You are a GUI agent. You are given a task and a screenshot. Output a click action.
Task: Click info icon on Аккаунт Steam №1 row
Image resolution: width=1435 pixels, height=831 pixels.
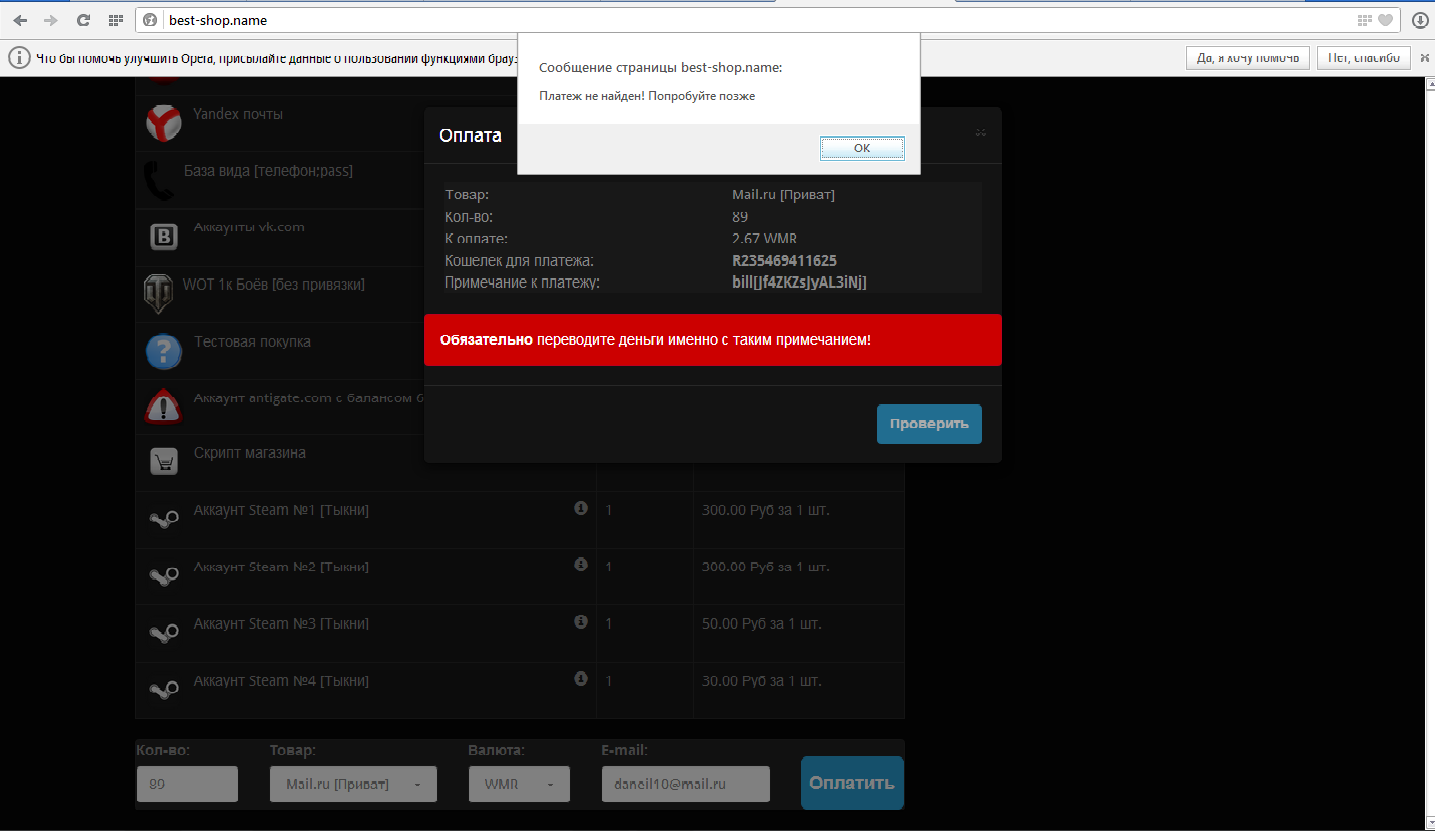click(581, 508)
